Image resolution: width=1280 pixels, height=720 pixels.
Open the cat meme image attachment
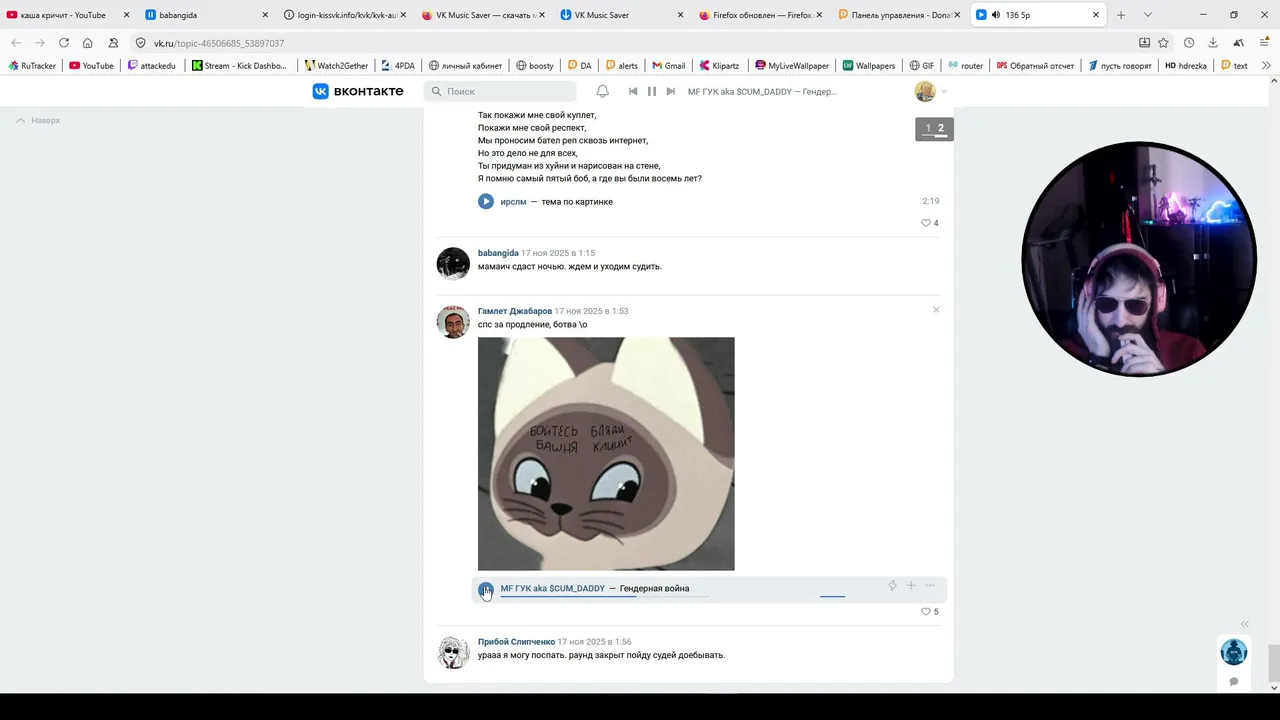[x=606, y=454]
